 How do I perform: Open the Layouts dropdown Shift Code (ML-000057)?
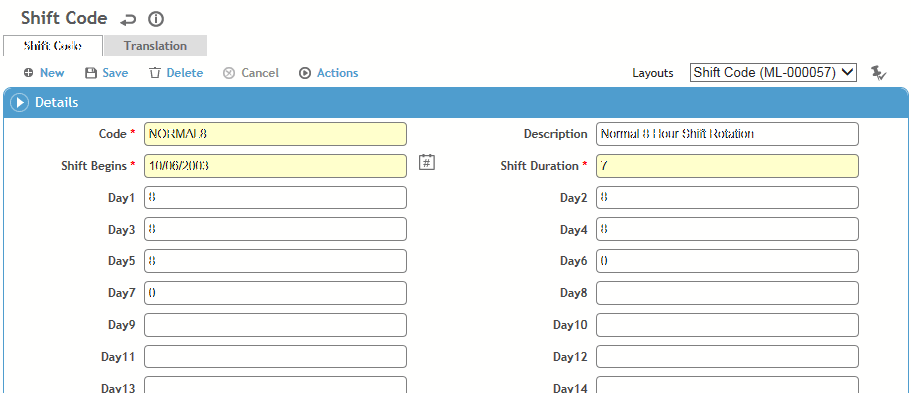pyautogui.click(x=773, y=73)
